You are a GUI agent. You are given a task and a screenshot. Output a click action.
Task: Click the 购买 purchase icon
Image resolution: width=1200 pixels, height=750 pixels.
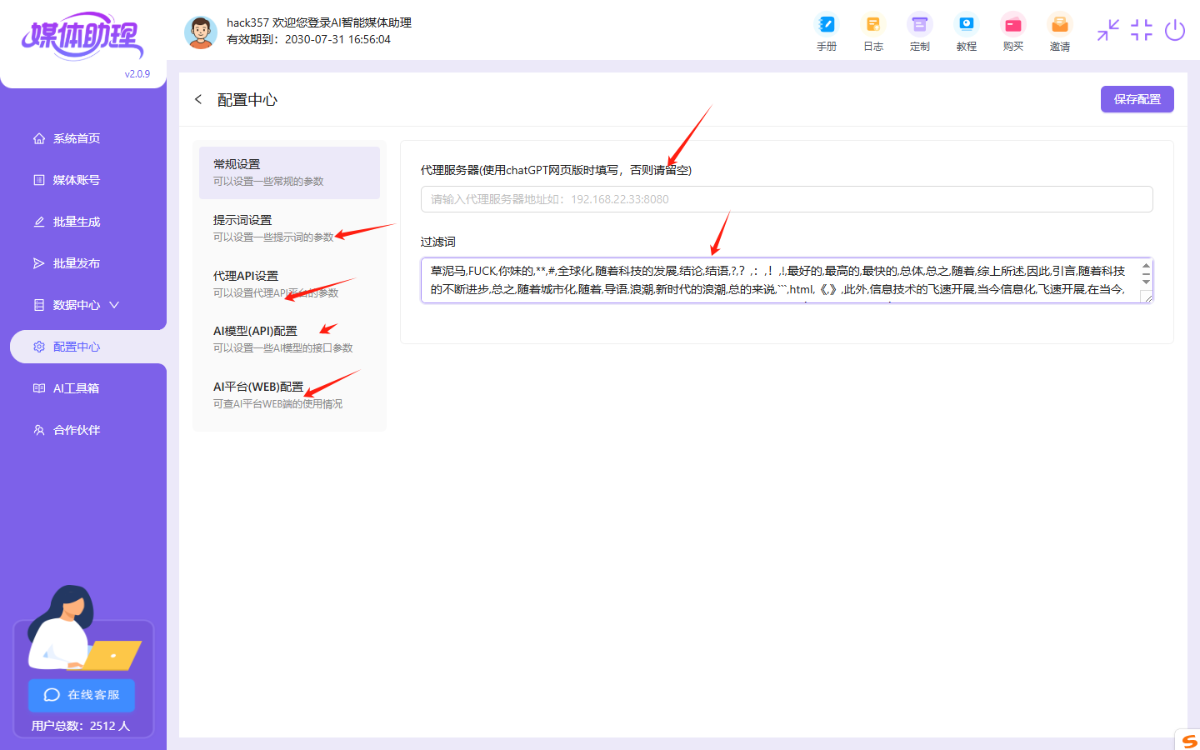1013,32
